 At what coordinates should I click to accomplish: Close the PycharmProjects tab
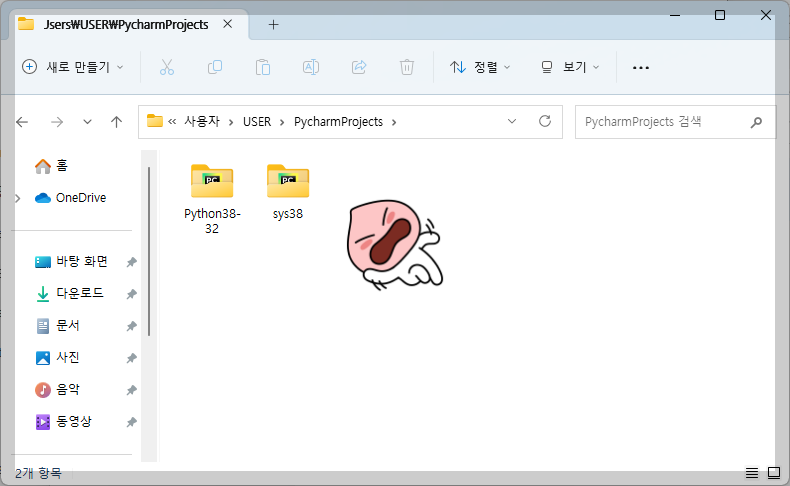tap(228, 24)
